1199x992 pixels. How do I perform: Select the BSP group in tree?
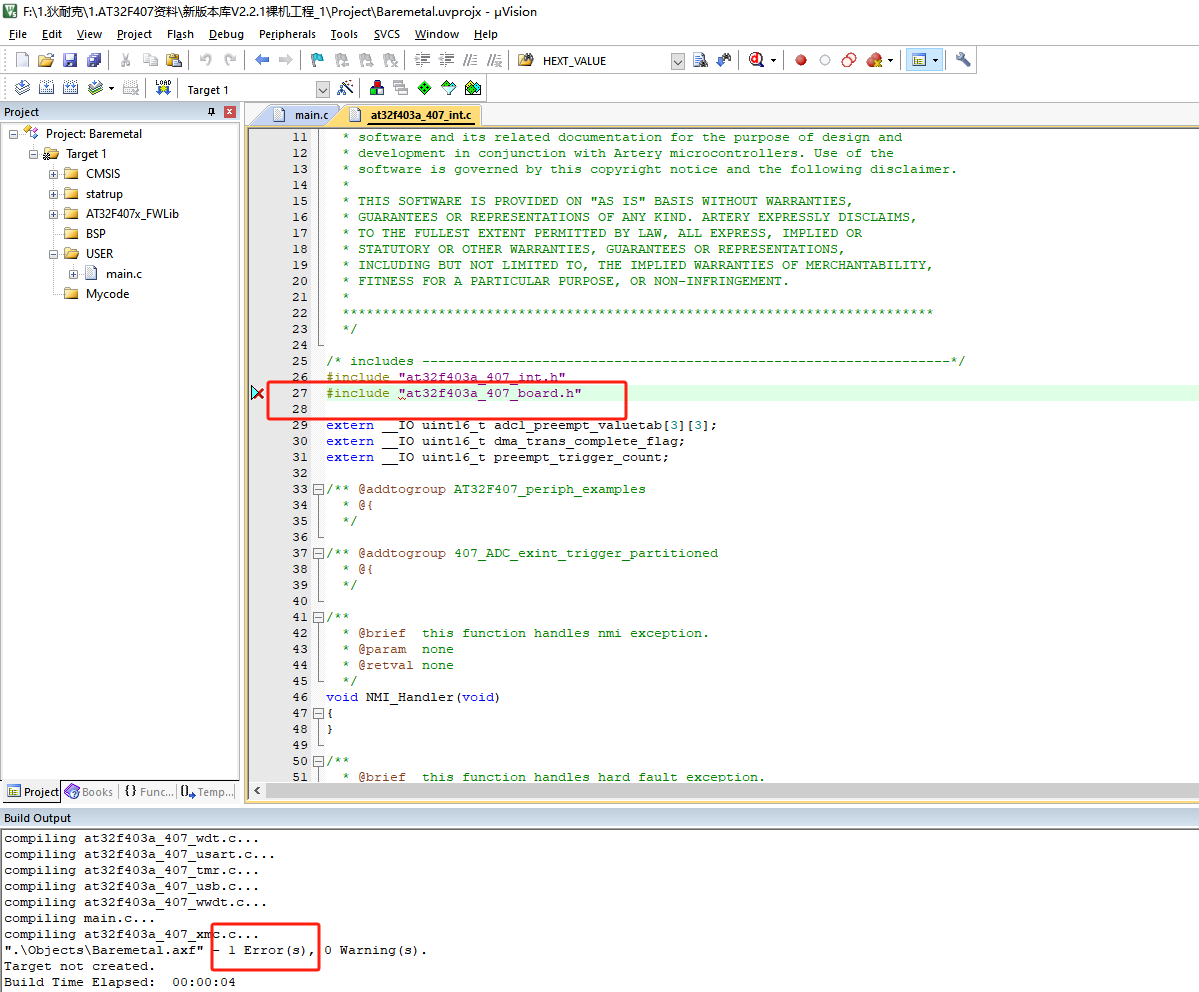[96, 234]
